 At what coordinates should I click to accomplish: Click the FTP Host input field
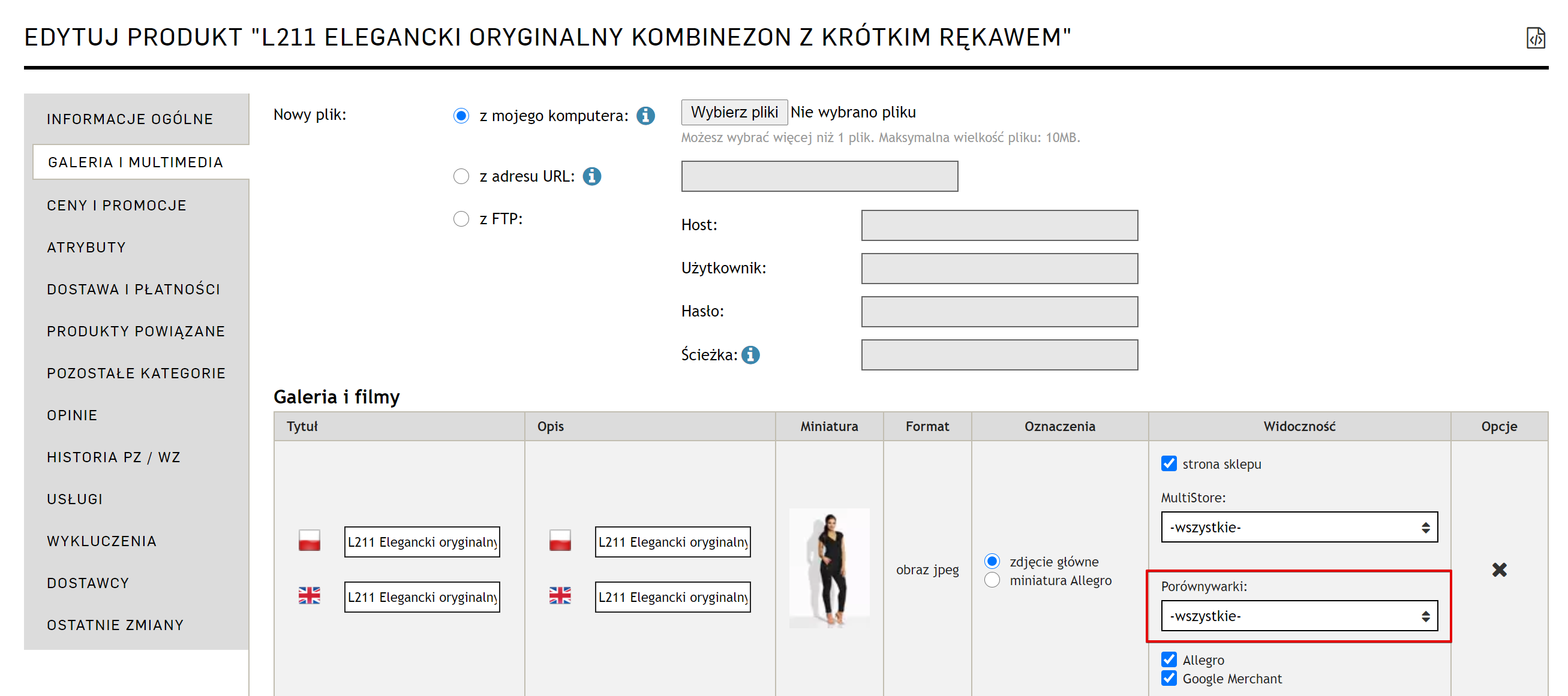tap(999, 226)
